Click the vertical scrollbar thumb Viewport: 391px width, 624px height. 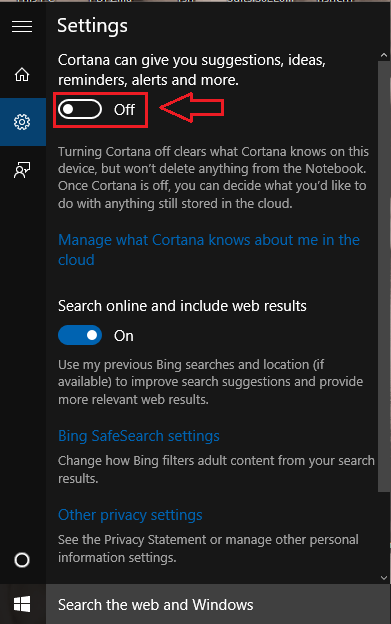[384, 277]
